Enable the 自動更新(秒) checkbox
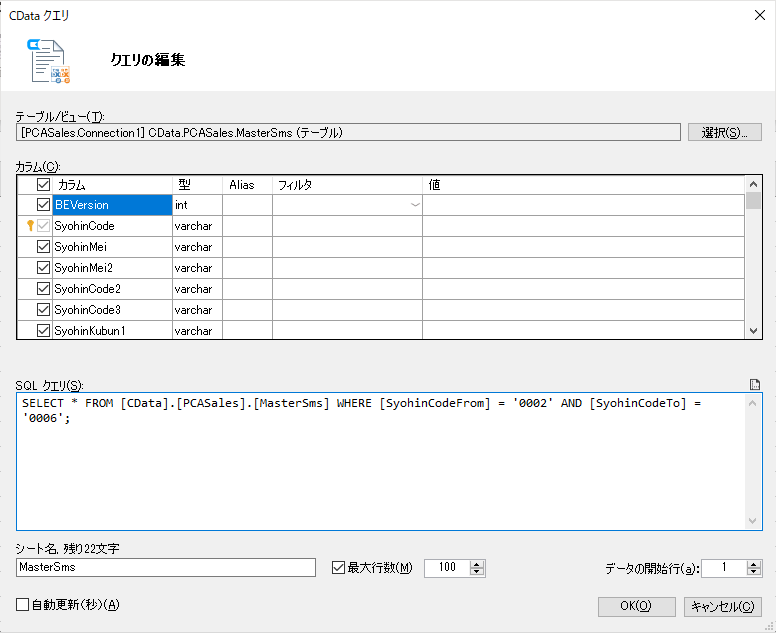The width and height of the screenshot is (776, 633). pyautogui.click(x=23, y=604)
